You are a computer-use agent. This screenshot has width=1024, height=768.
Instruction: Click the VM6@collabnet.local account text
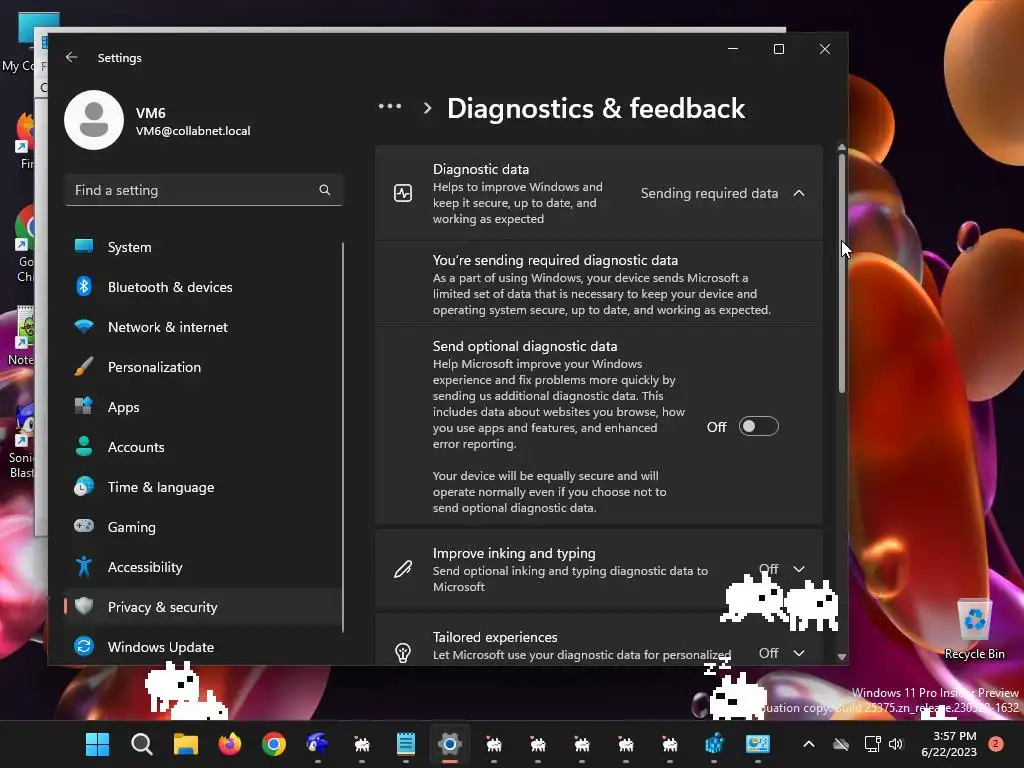coord(193,131)
